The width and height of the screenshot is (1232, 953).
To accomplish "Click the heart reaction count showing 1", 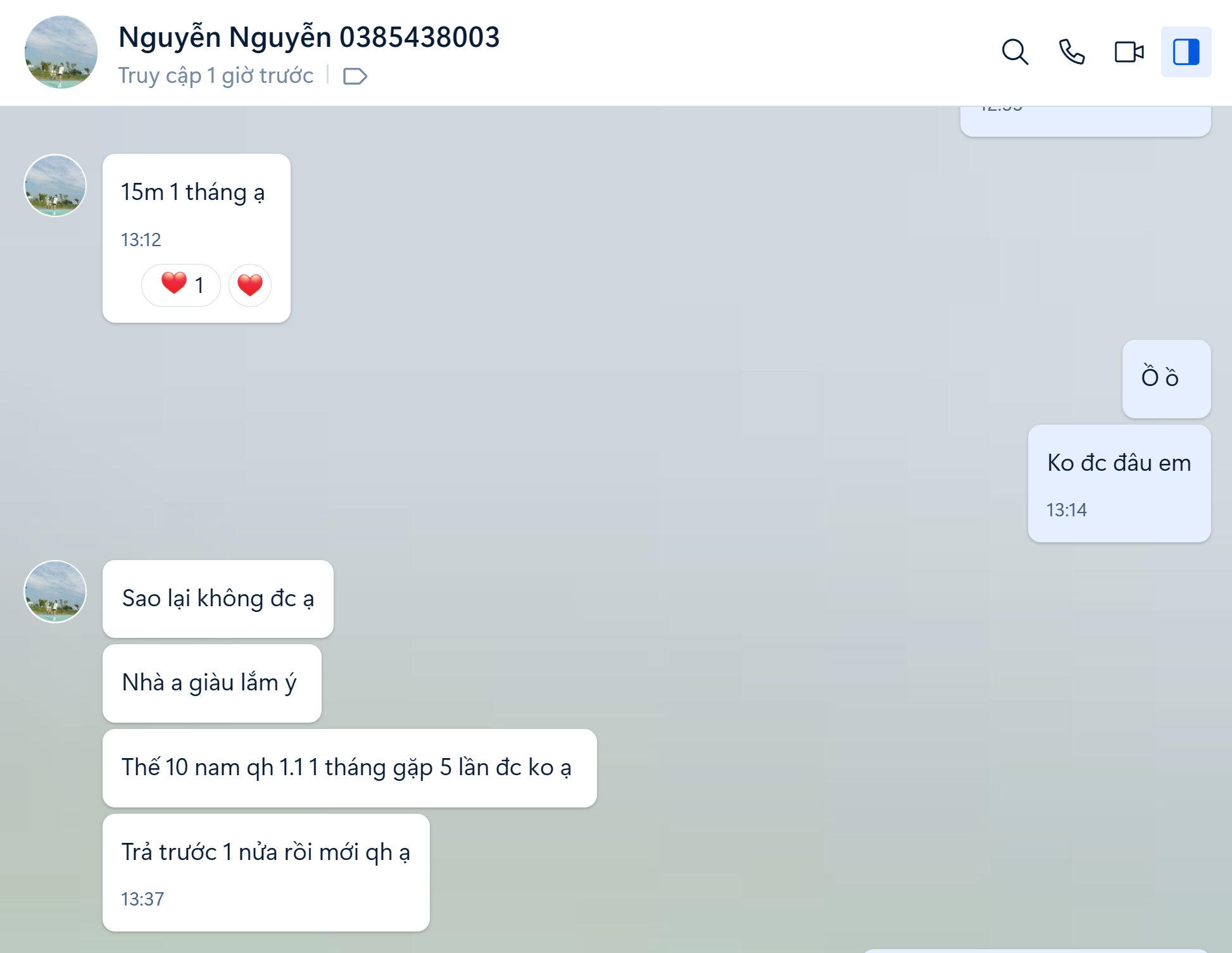I will (x=181, y=285).
